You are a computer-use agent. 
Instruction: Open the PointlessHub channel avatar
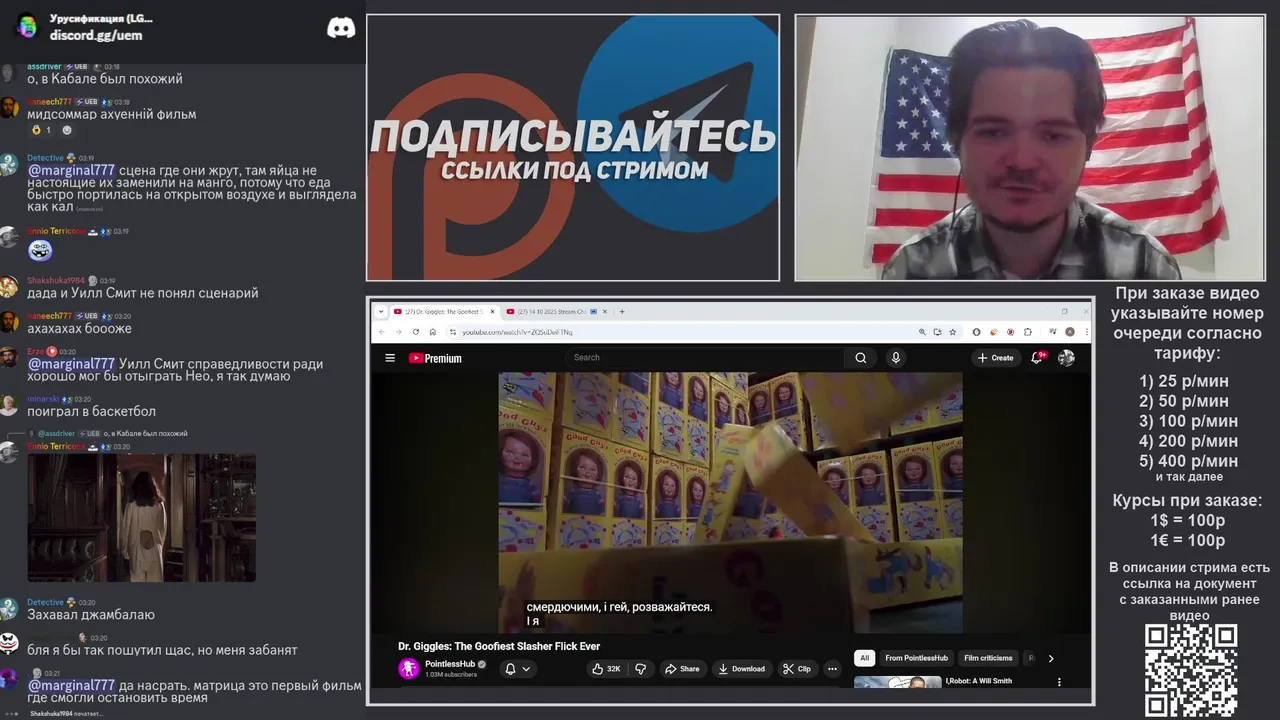click(408, 669)
